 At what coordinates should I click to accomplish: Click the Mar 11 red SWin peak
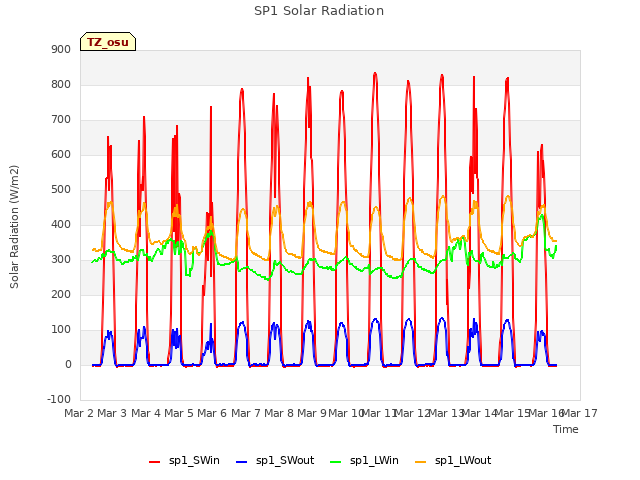[x=375, y=73]
